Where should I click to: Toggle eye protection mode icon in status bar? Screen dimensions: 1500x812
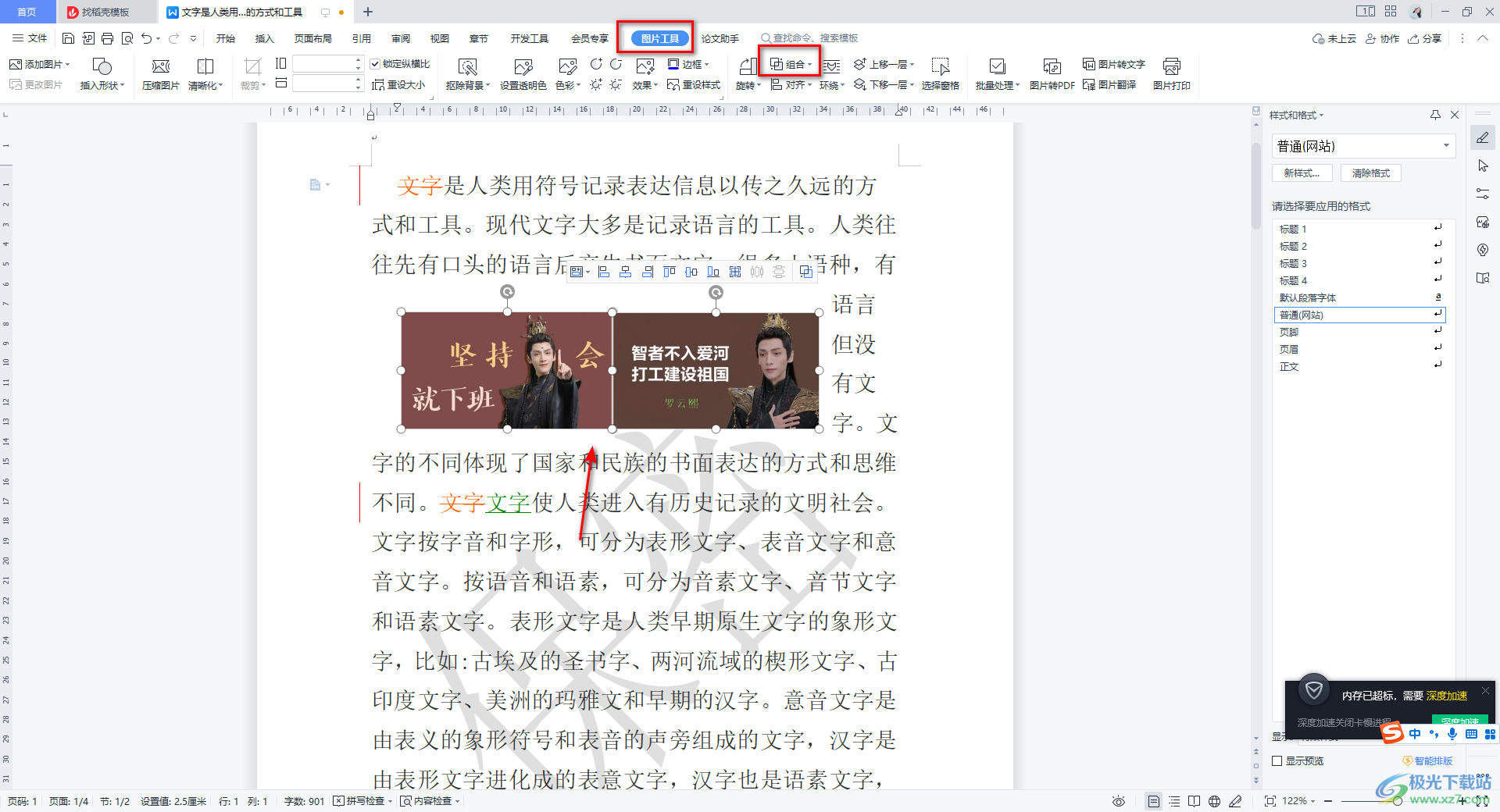(x=1119, y=801)
